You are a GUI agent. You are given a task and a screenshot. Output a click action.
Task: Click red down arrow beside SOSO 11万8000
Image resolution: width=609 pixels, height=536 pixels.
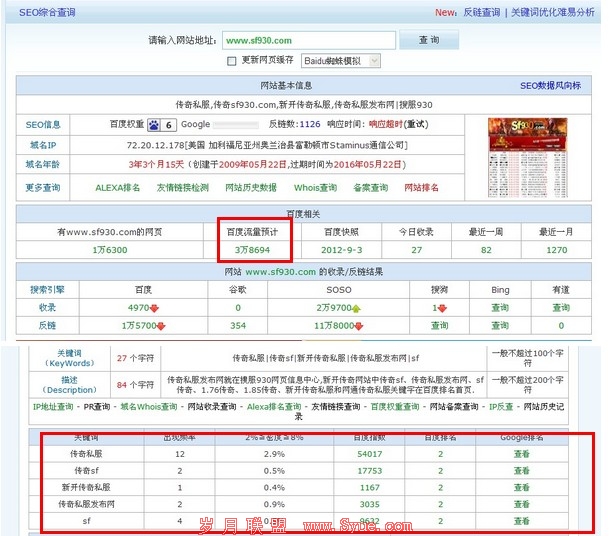tap(363, 326)
